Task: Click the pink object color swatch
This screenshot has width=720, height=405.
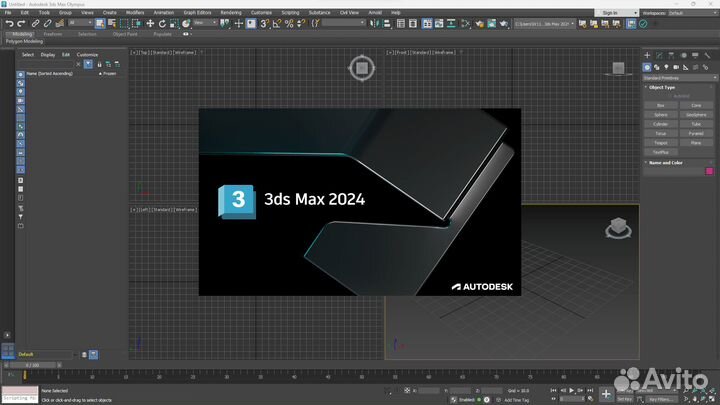Action: pyautogui.click(x=709, y=171)
